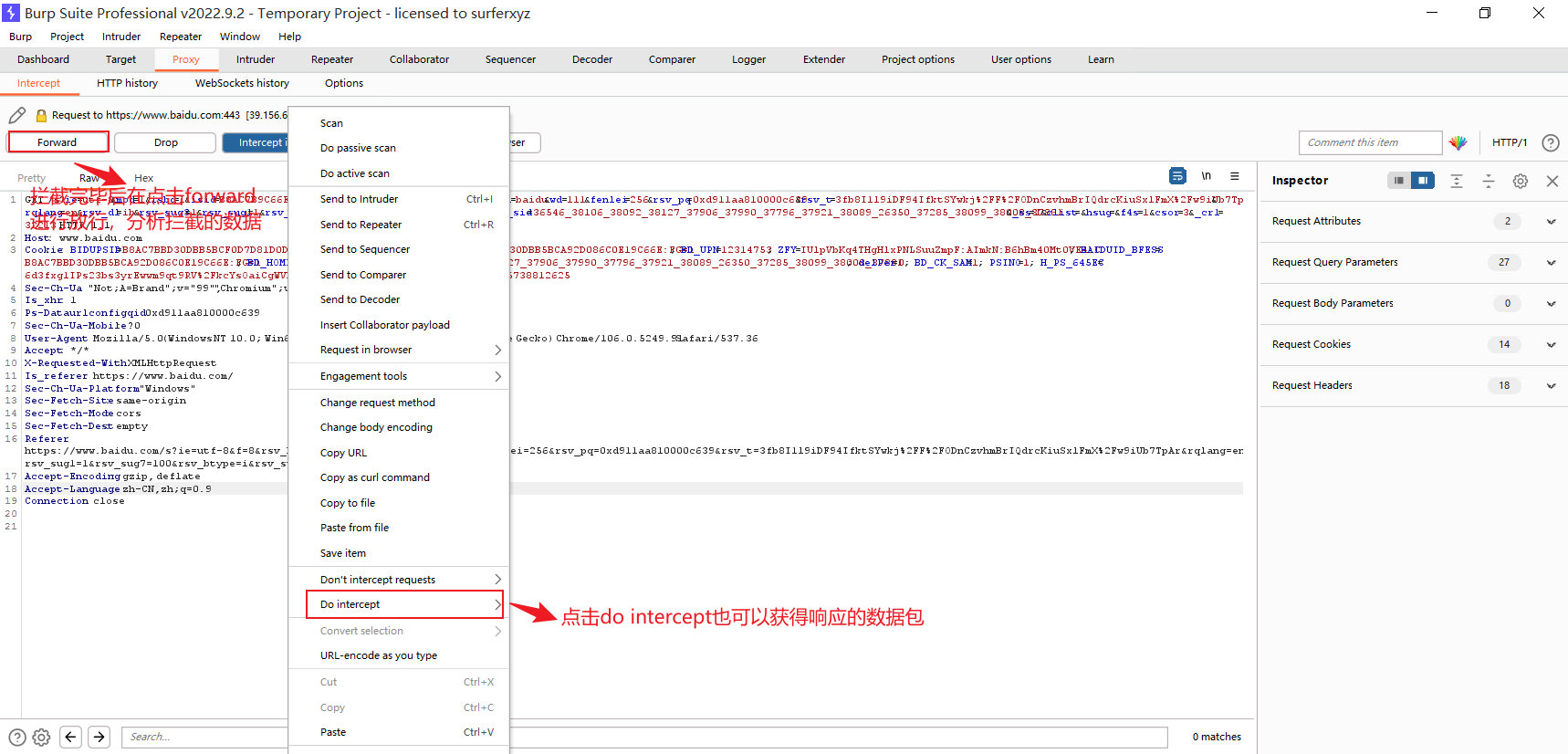1568x754 pixels.
Task: Open the HTTP history tab
Action: pyautogui.click(x=127, y=83)
